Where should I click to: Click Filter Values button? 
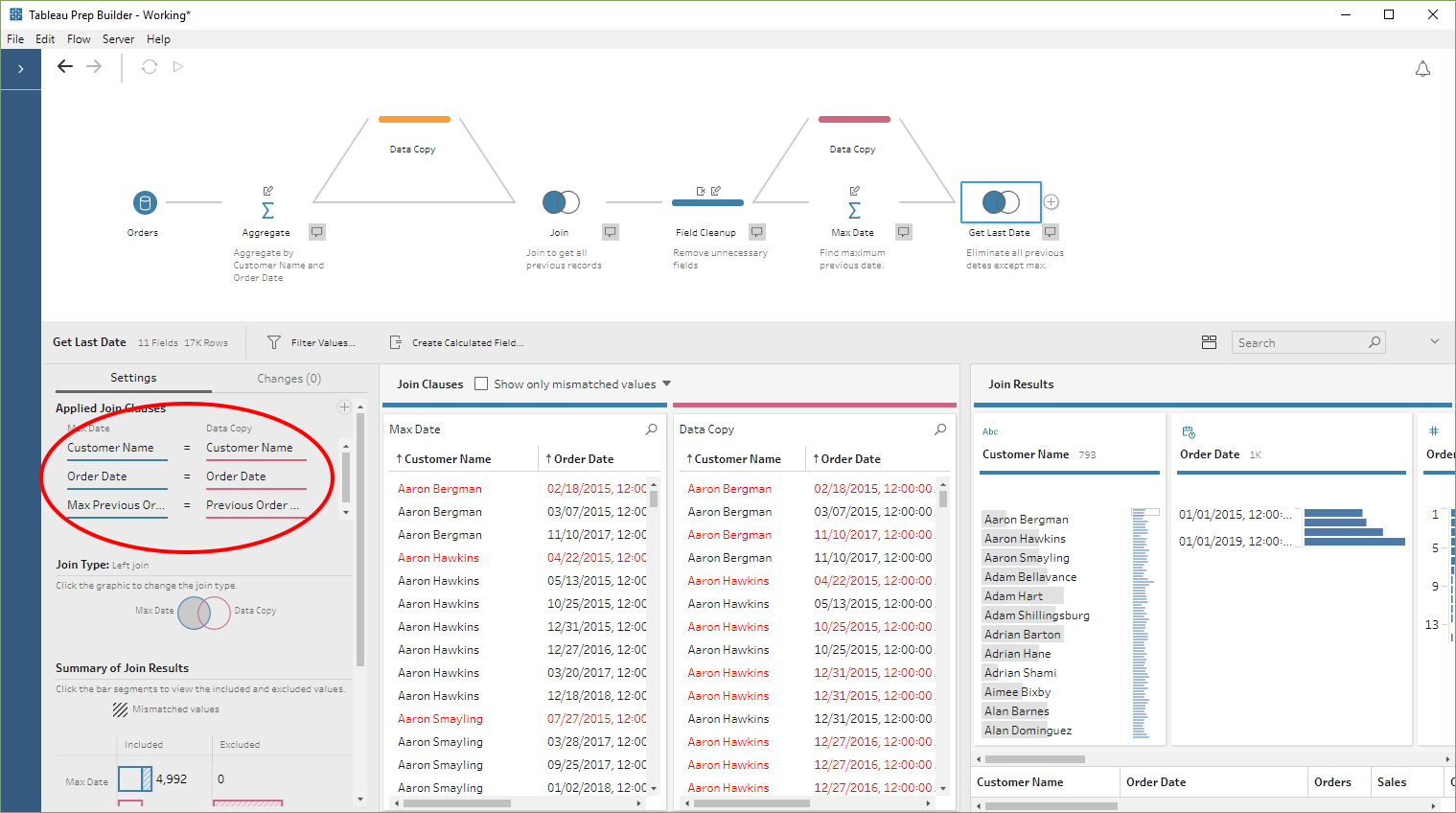click(x=311, y=342)
